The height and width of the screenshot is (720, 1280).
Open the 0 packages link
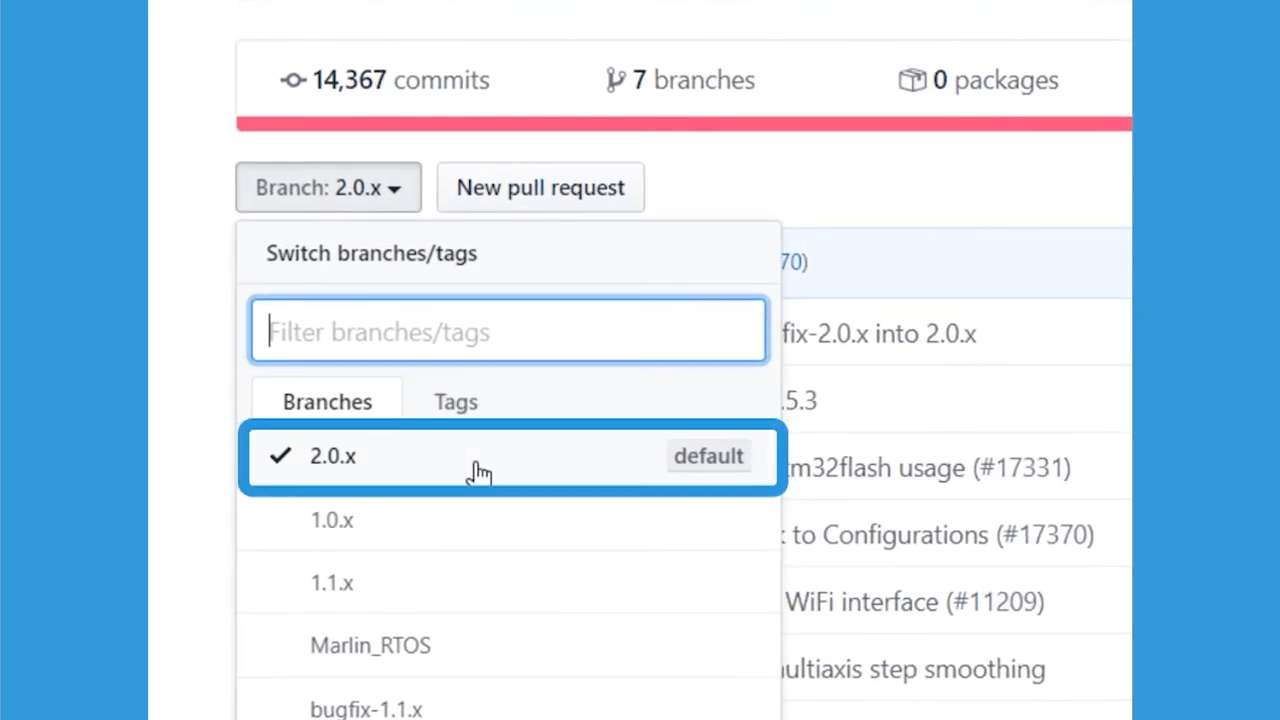(979, 80)
